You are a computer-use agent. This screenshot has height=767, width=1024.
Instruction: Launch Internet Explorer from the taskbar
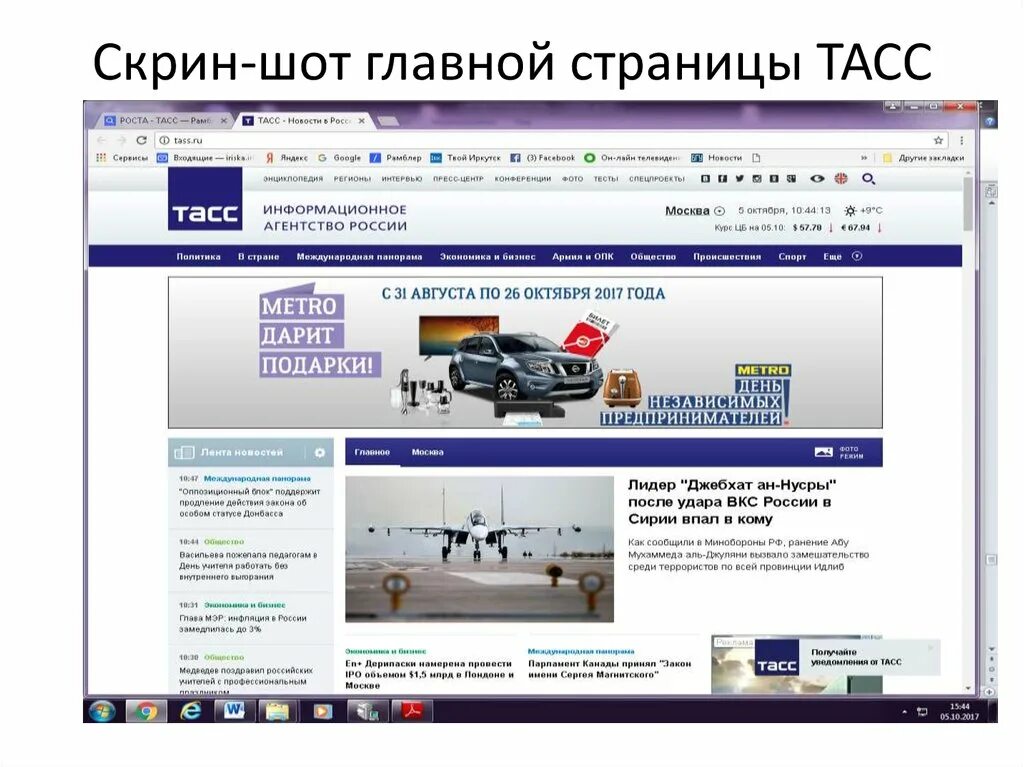[191, 711]
